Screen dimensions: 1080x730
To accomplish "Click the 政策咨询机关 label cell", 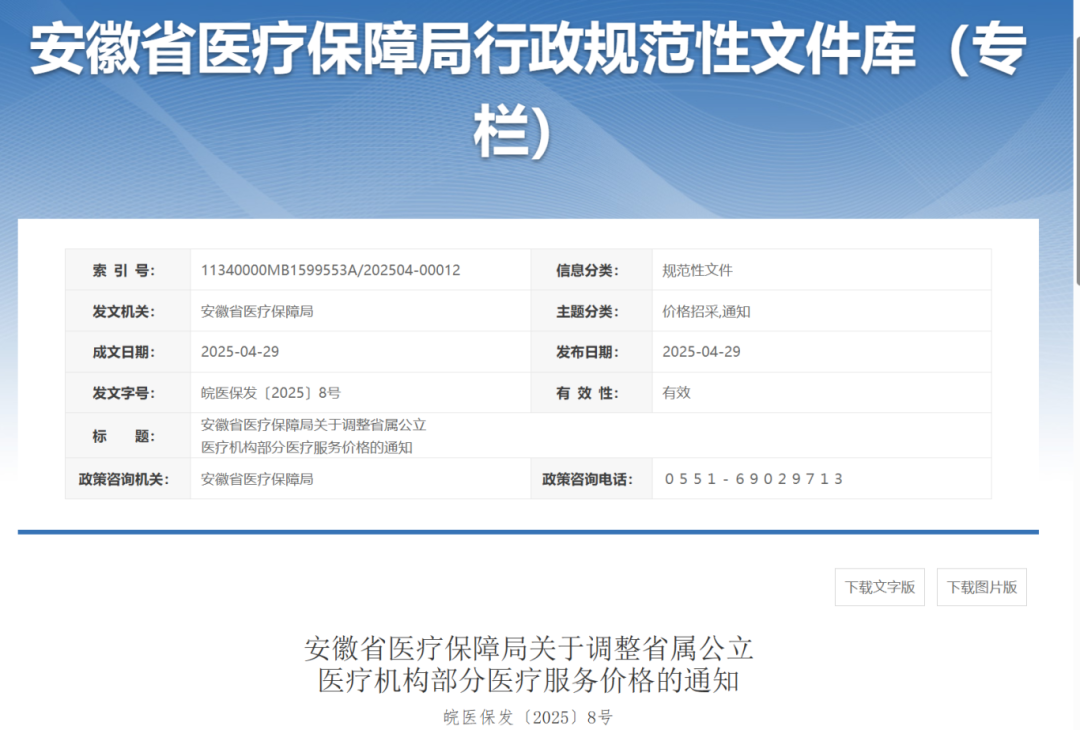I will 127,479.
